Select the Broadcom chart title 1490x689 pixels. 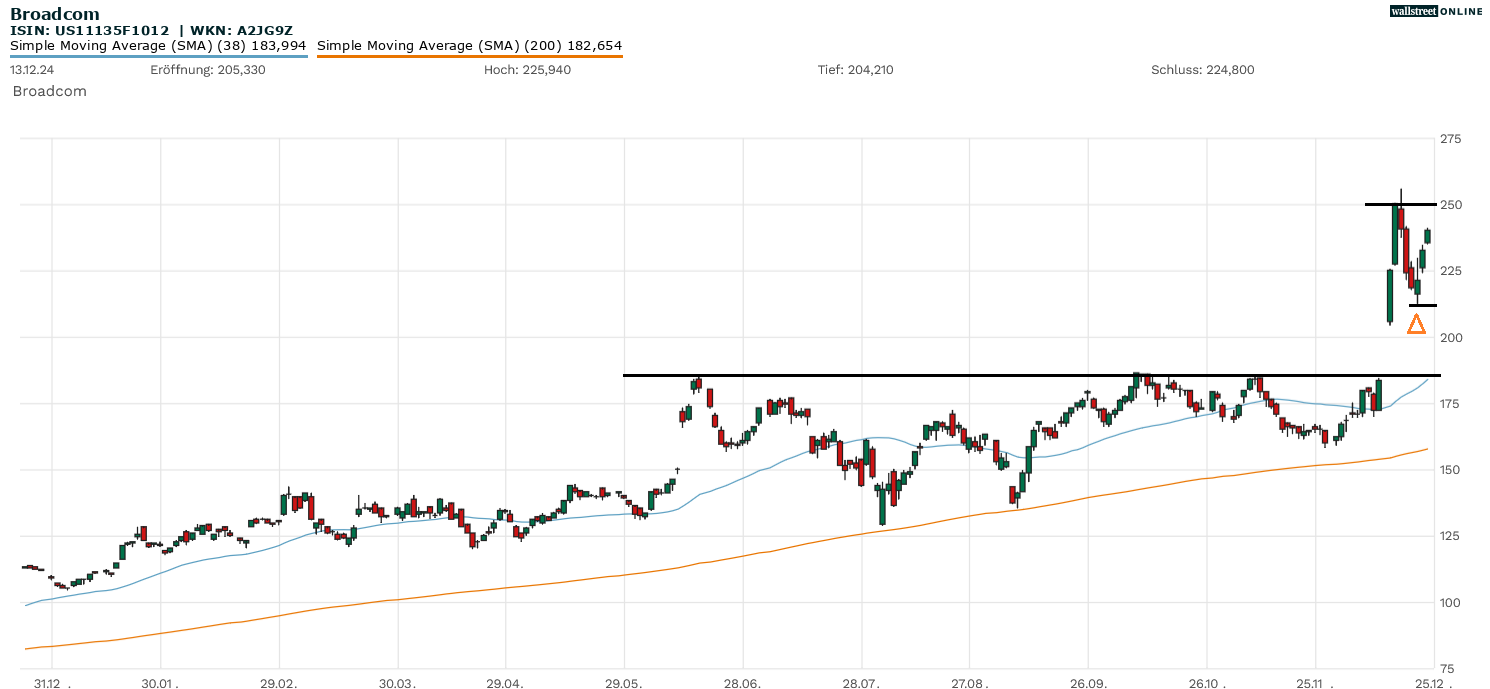pyautogui.click(x=55, y=13)
